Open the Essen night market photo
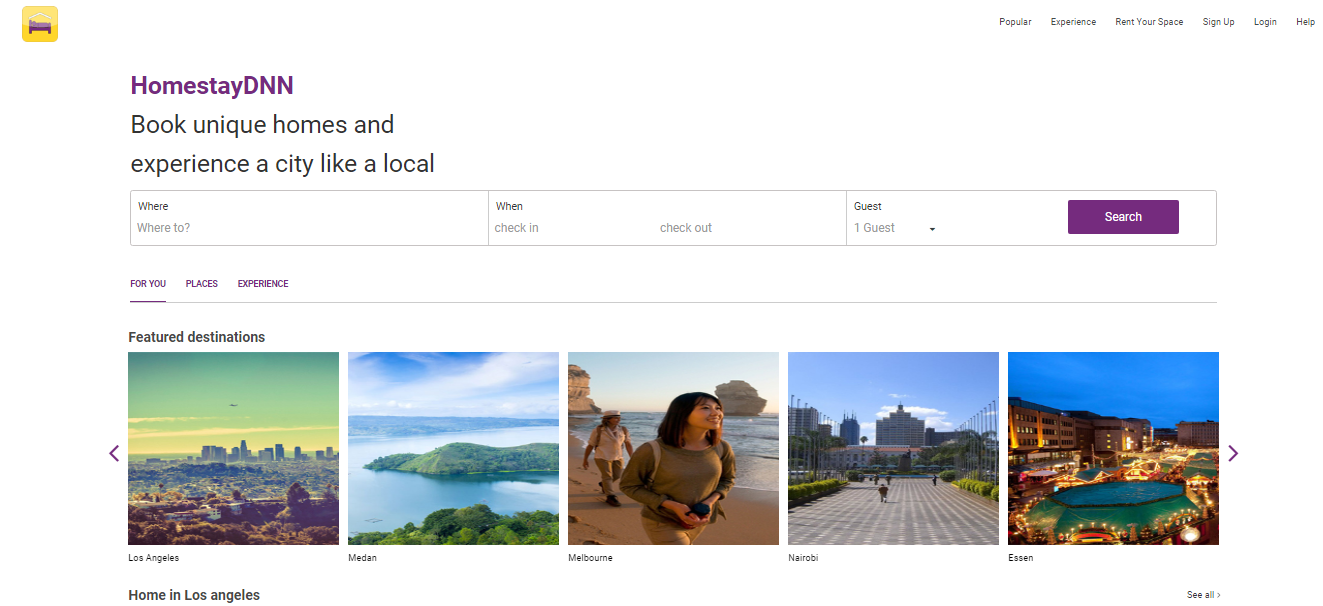 point(1113,448)
